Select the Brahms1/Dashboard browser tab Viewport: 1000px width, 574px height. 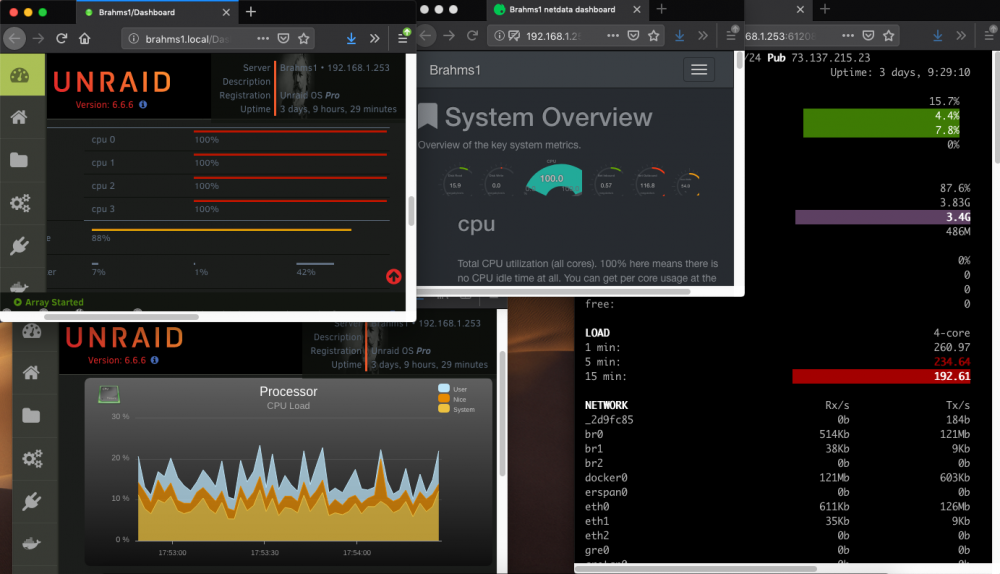click(157, 12)
